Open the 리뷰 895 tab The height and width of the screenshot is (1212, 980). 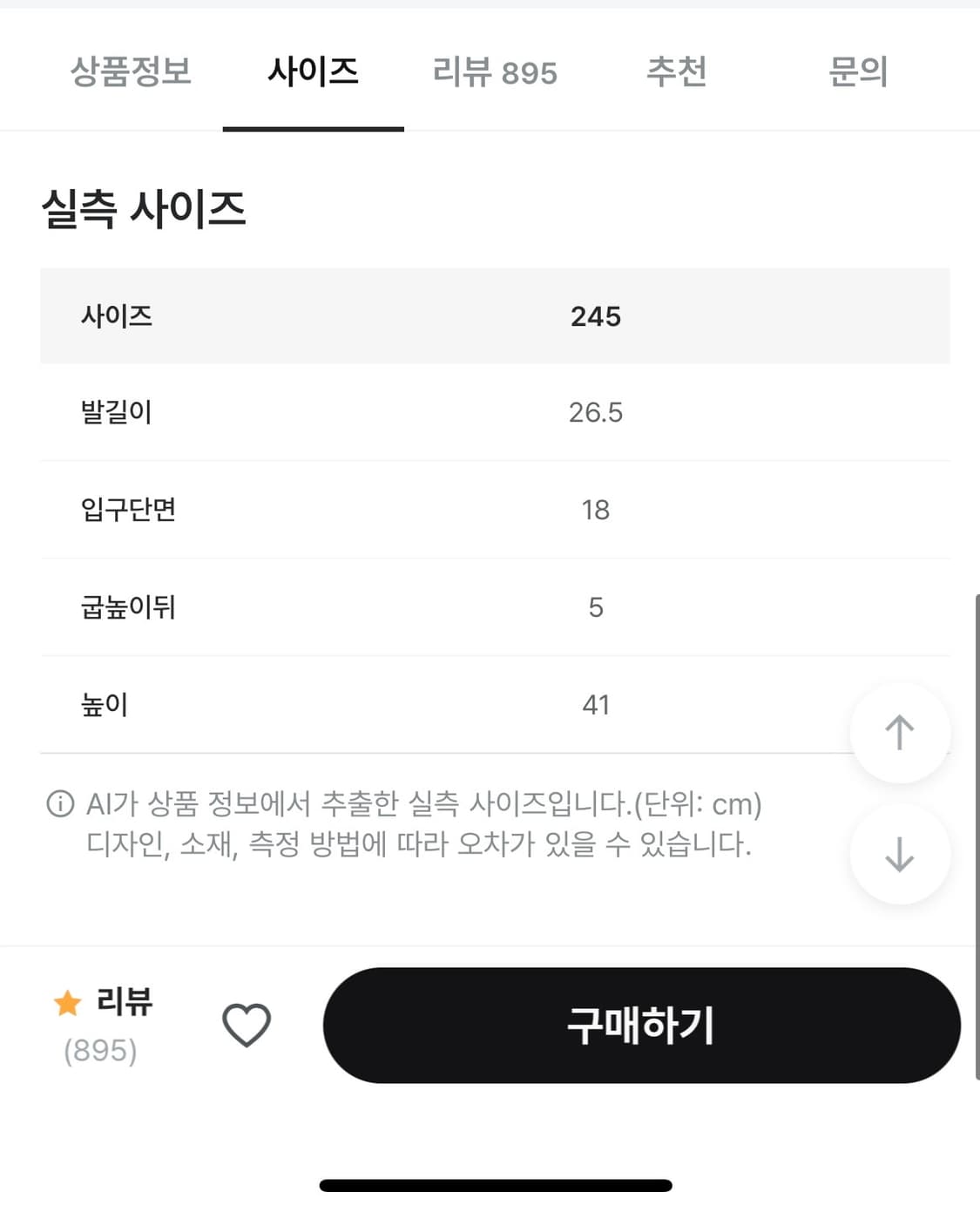pyautogui.click(x=496, y=73)
